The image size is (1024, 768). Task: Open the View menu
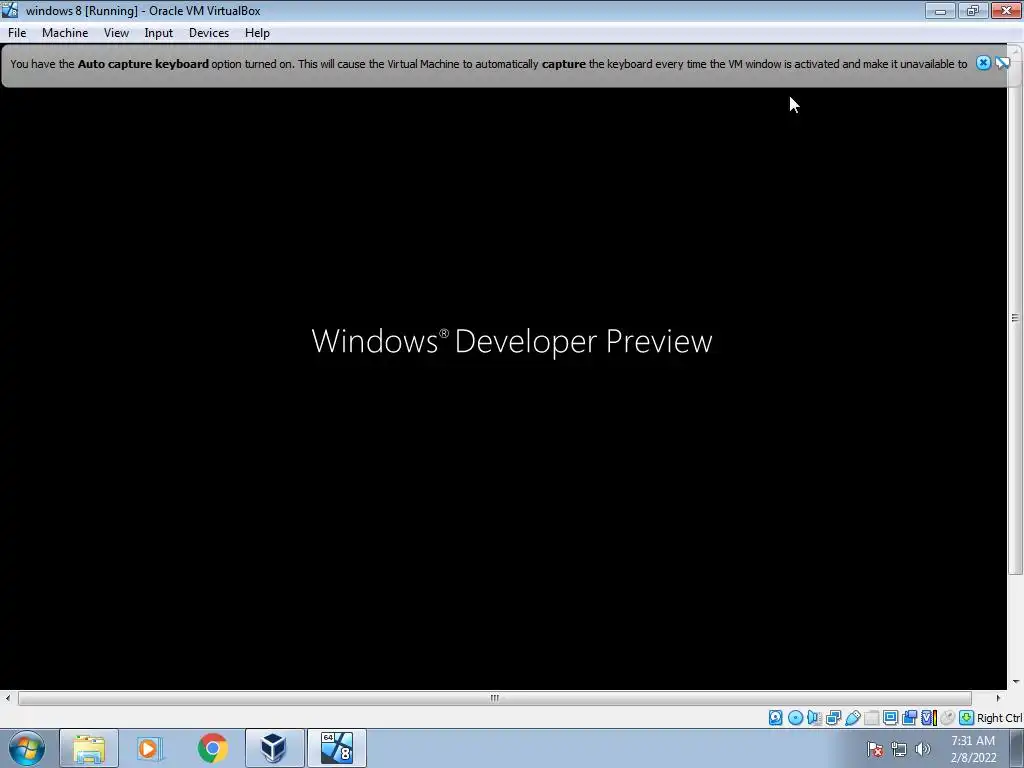[116, 33]
